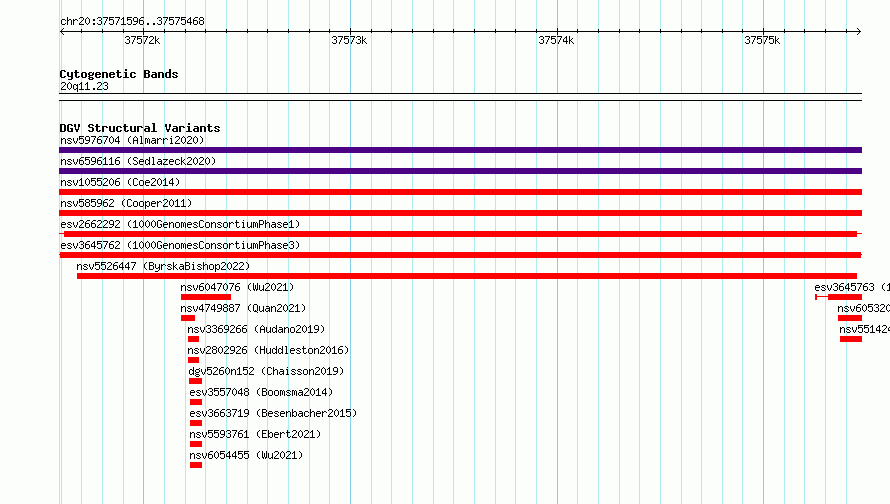This screenshot has height=504, width=890.
Task: Open nsv6054455 (Wu2021) variant label
Action: point(246,455)
